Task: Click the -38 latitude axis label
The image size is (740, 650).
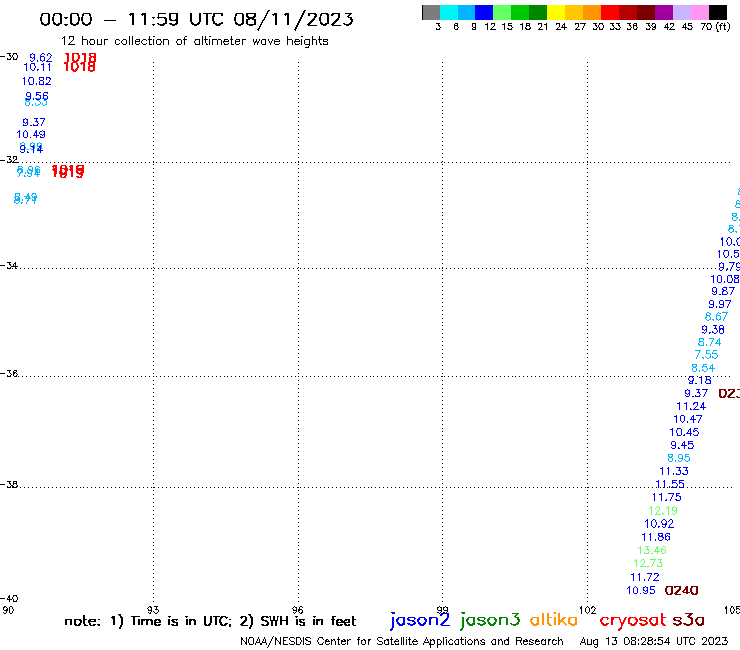Action: [9, 485]
